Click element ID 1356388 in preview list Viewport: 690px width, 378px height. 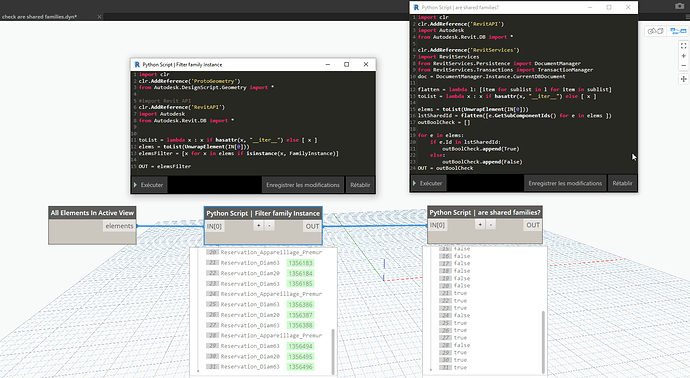(x=301, y=325)
